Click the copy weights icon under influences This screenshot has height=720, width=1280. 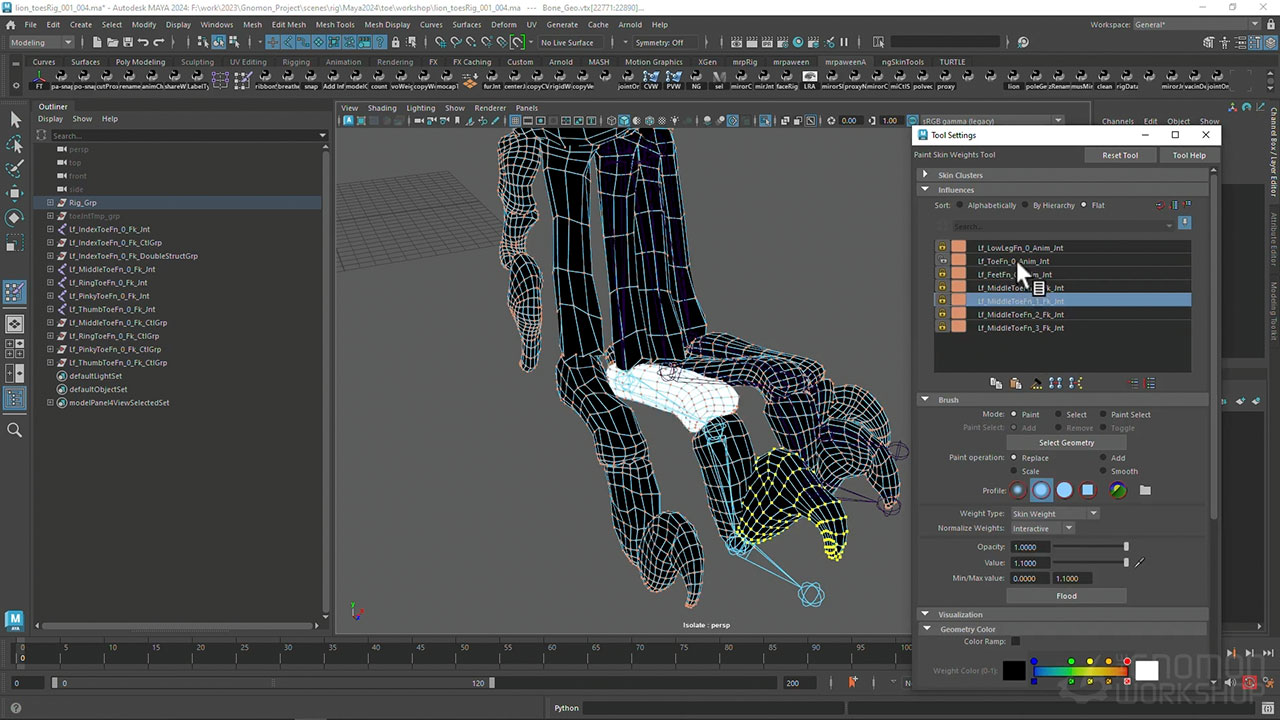point(996,383)
